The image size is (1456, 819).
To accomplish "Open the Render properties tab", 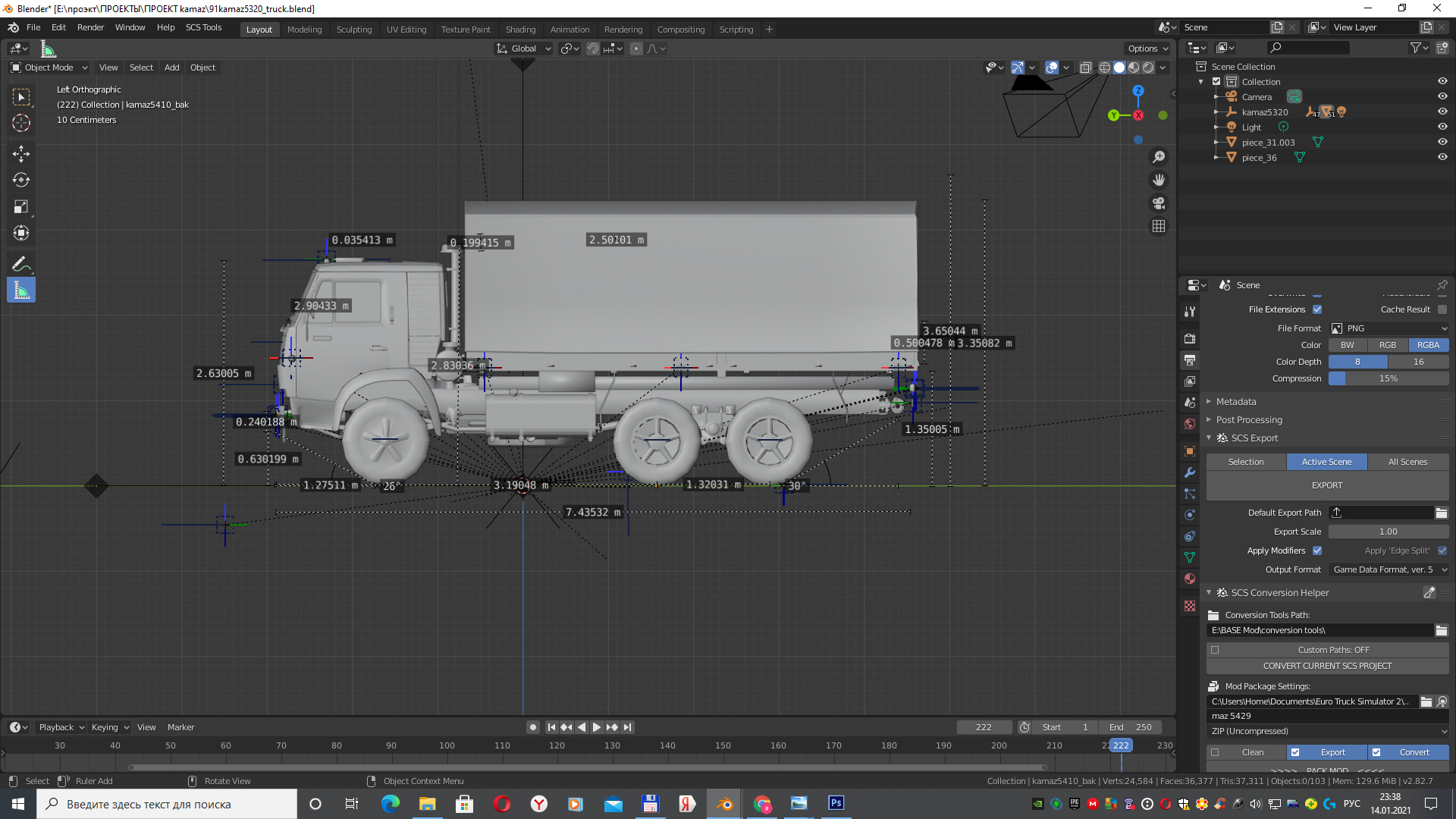I will pyautogui.click(x=1190, y=338).
